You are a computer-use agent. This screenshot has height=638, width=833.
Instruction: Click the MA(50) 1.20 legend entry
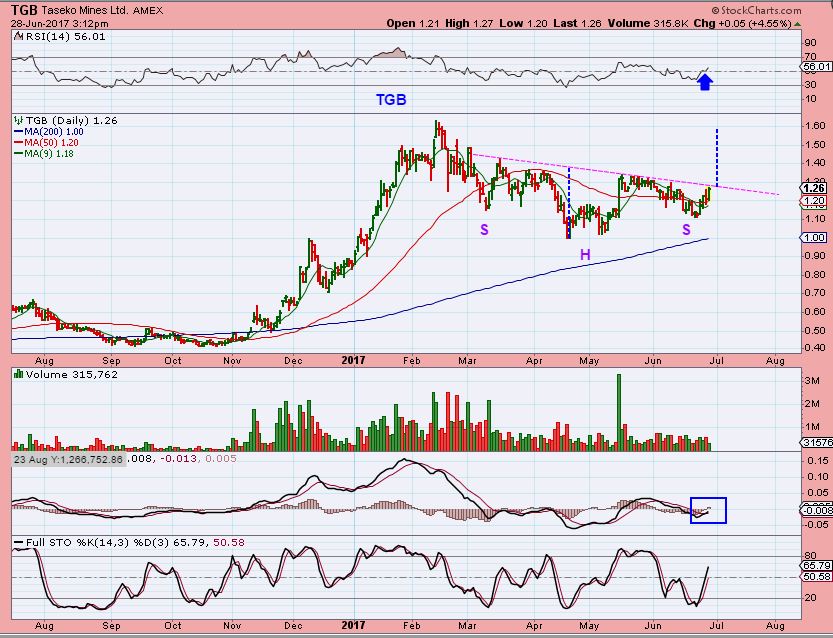[52, 142]
